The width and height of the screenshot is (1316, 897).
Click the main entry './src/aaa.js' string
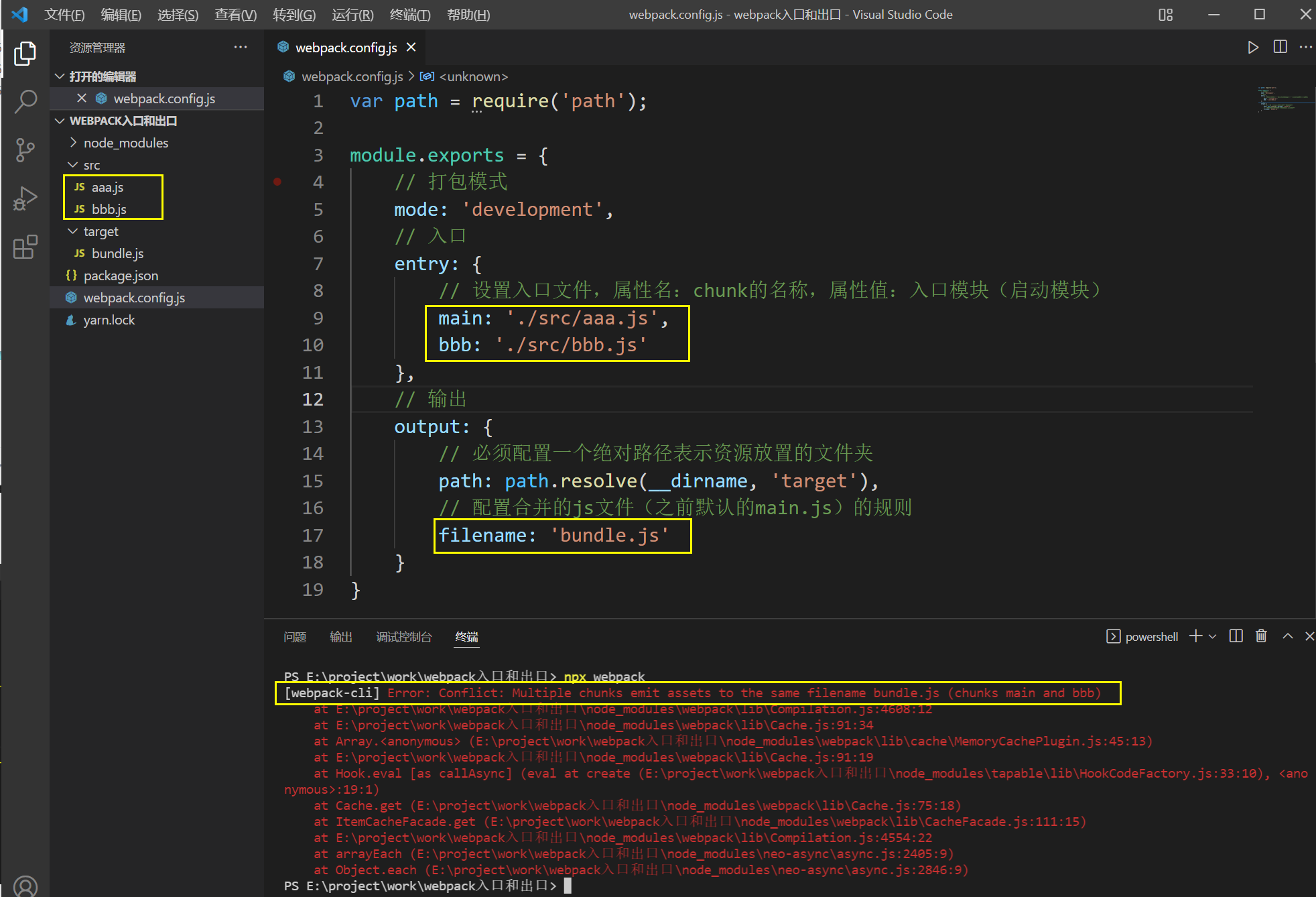(582, 318)
